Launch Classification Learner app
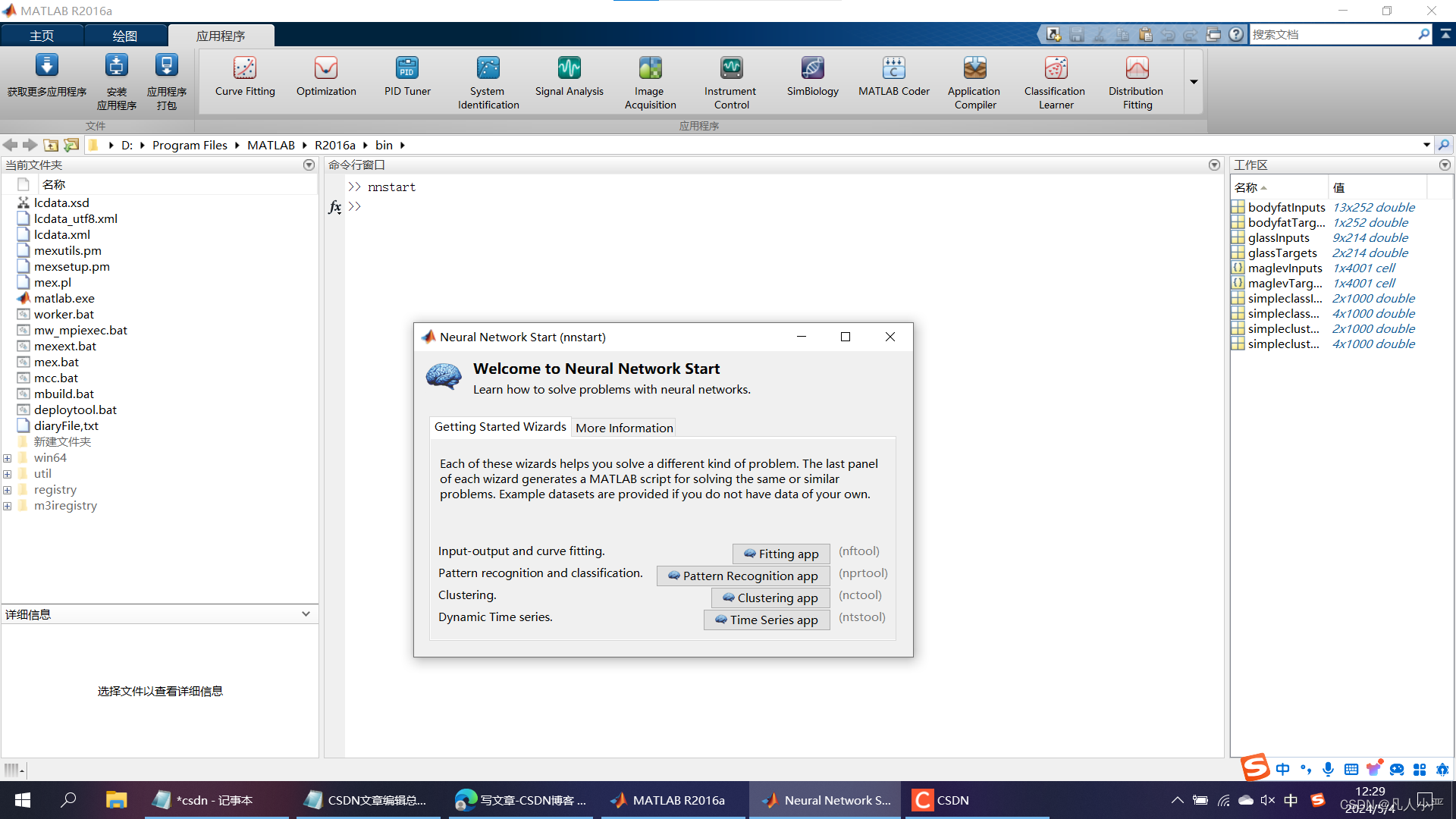This screenshot has width=1456, height=819. (x=1055, y=83)
